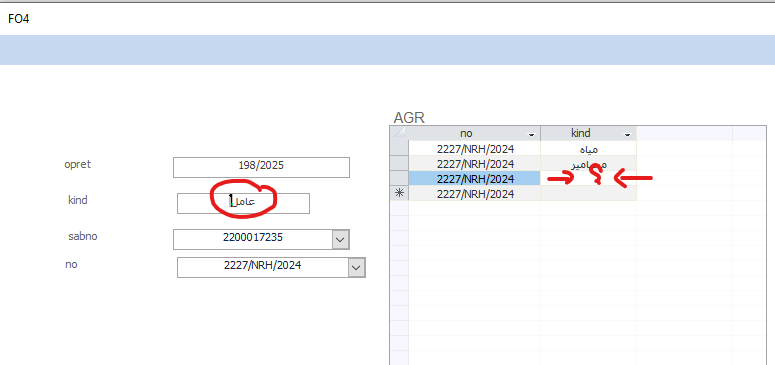Click new record row no cell

pyautogui.click(x=474, y=193)
